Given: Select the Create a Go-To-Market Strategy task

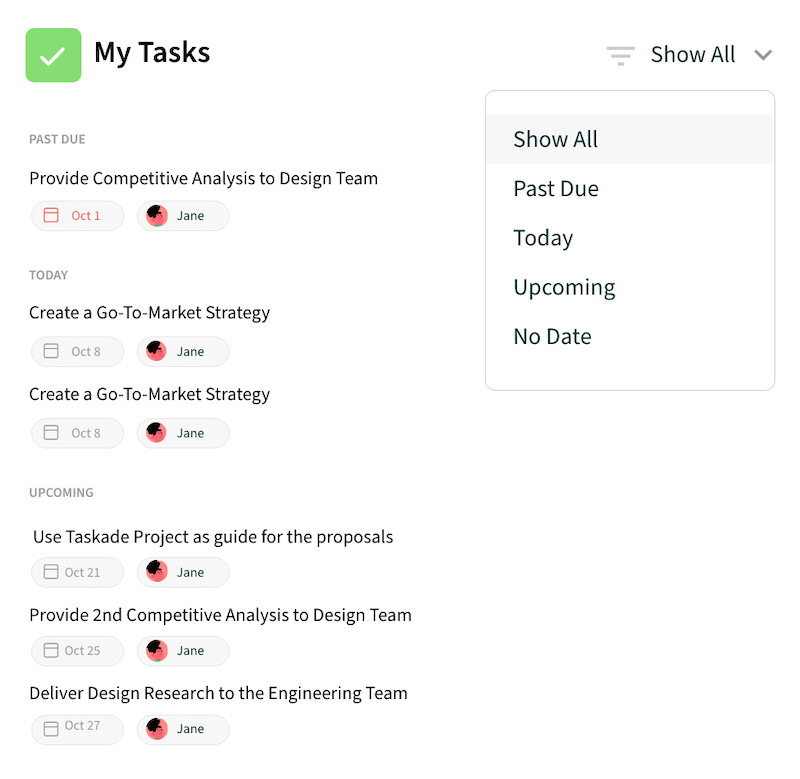Looking at the screenshot, I should pos(149,312).
